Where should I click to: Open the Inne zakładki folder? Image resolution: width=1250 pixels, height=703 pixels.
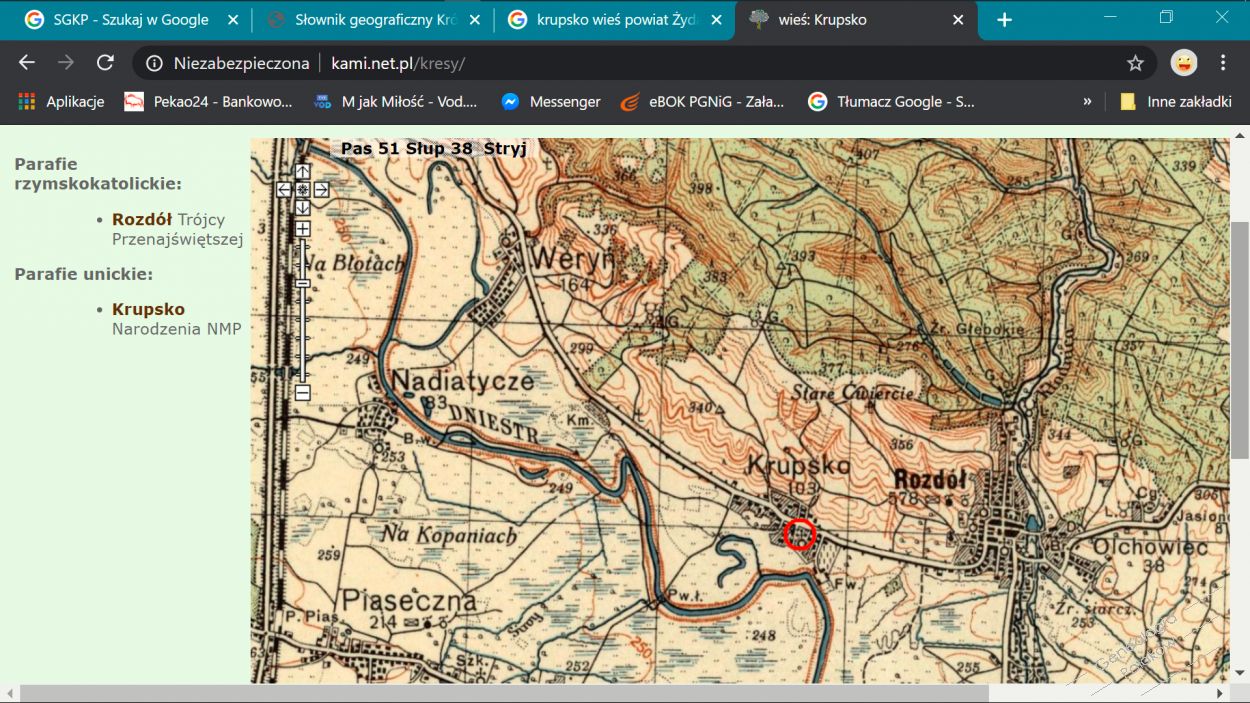(1176, 102)
